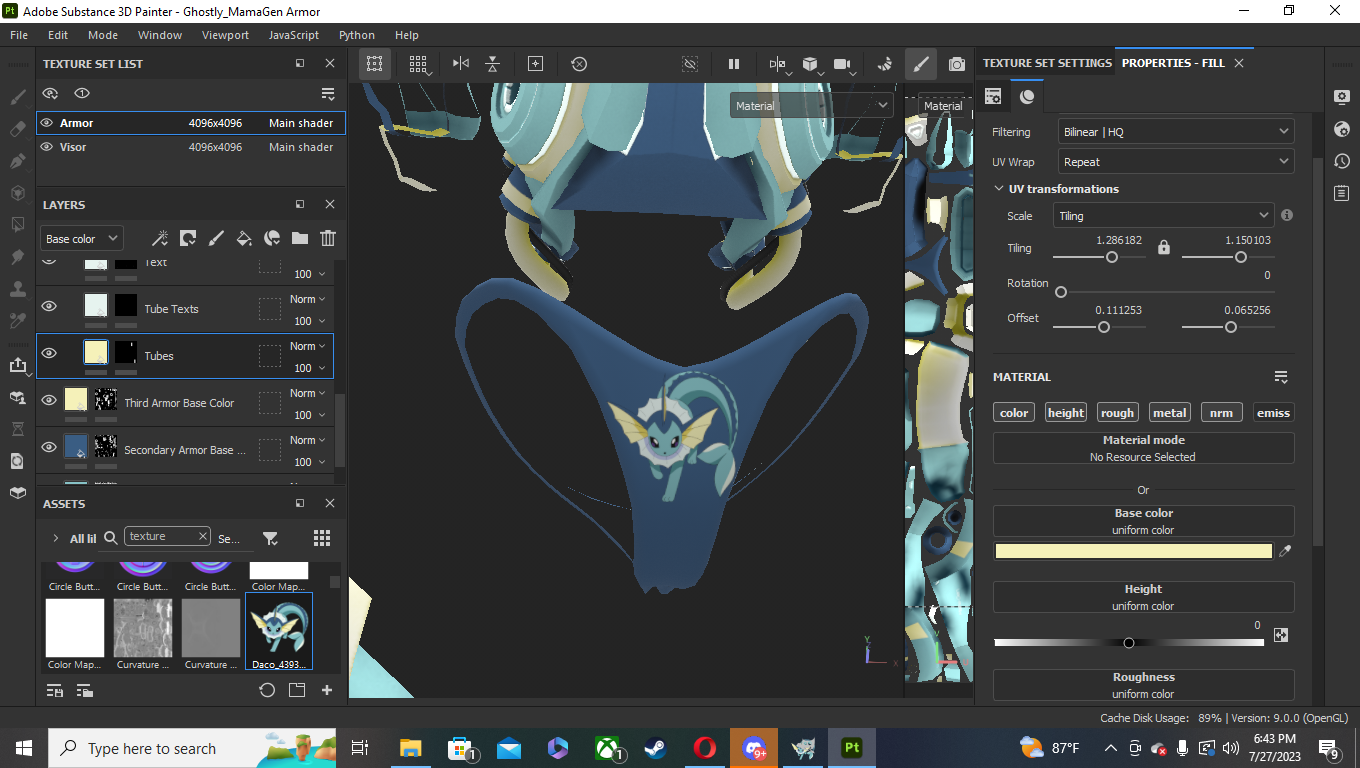Open the Export textures icon in left toolbar
Image resolution: width=1360 pixels, height=768 pixels.
tap(17, 365)
